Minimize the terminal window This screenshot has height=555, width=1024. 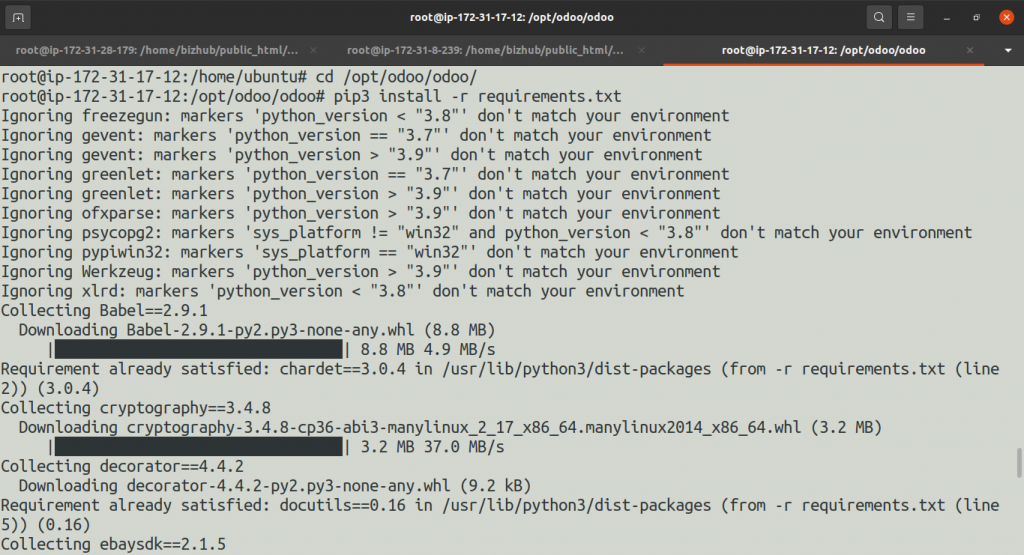(x=946, y=18)
